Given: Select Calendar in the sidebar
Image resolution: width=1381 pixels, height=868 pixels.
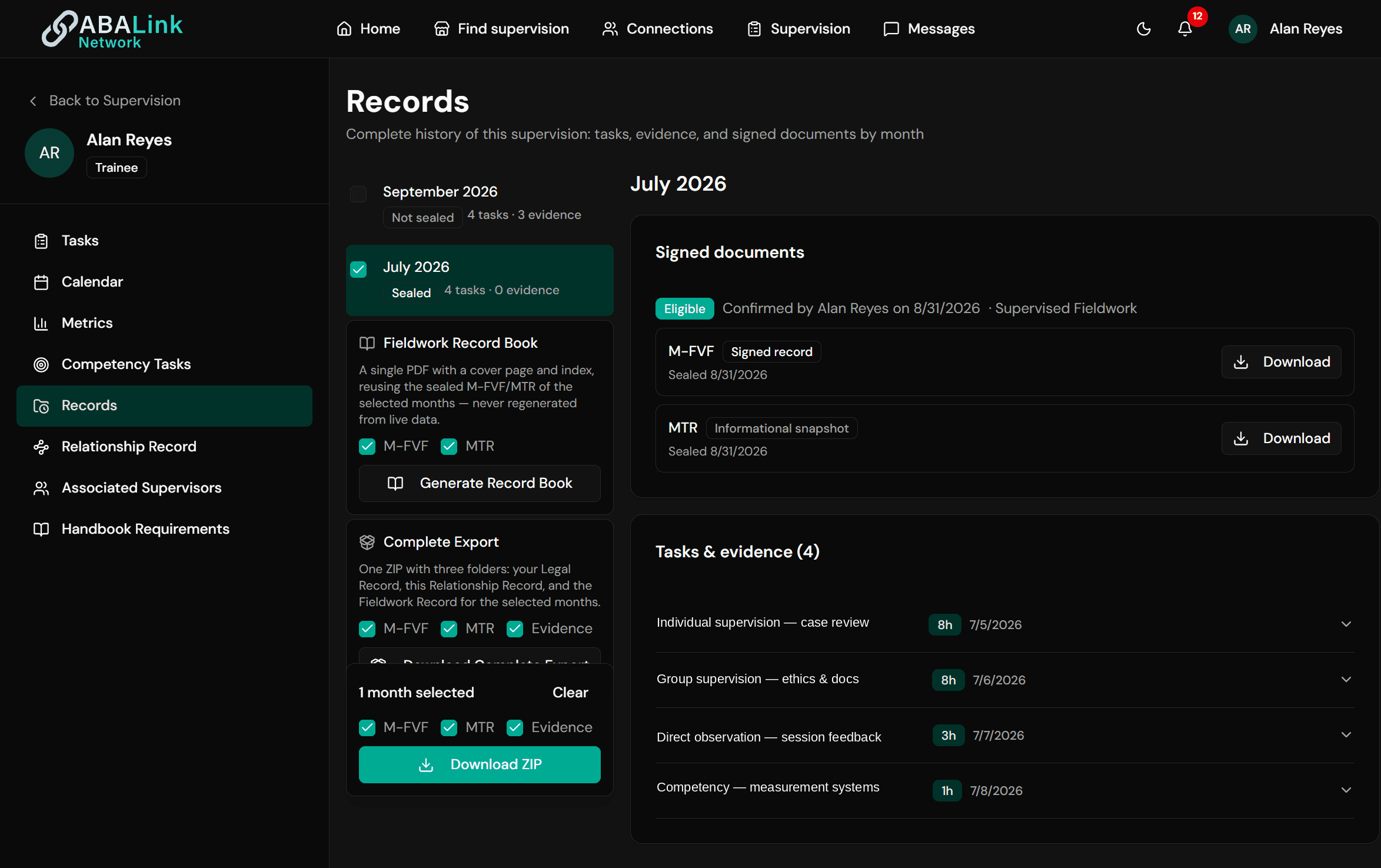Looking at the screenshot, I should pos(164,282).
